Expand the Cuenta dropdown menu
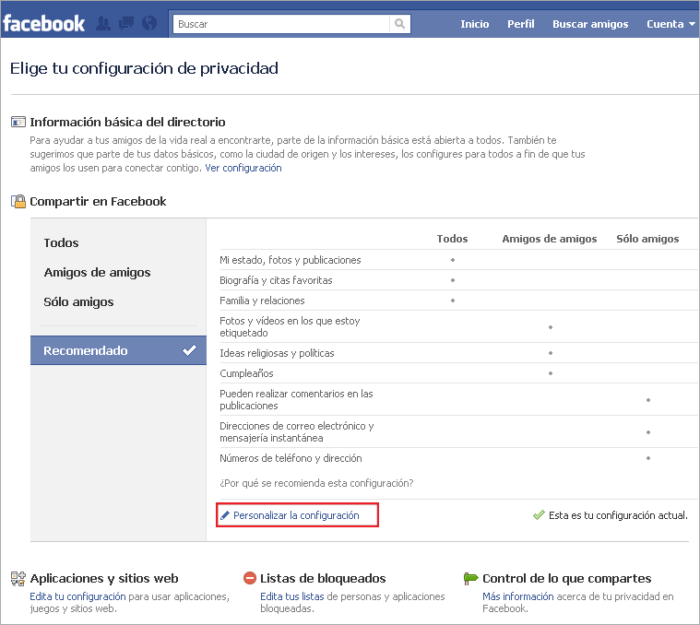 tap(671, 24)
